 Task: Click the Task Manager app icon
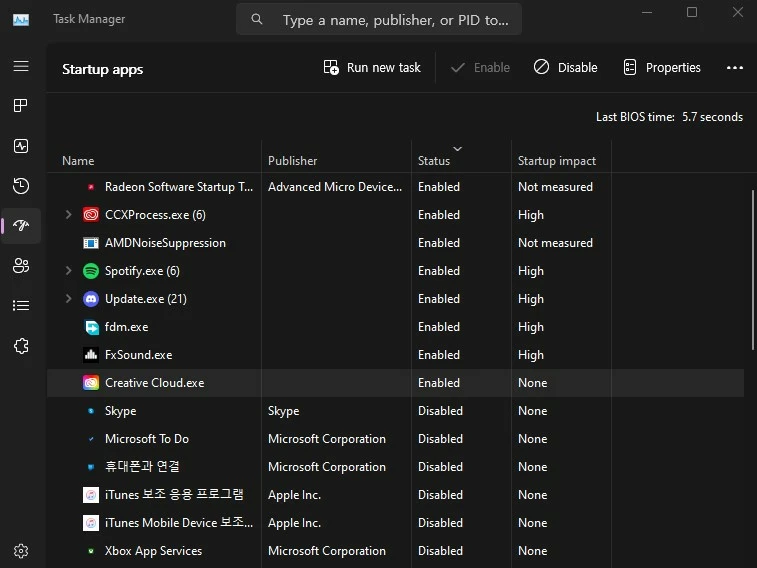tap(21, 19)
